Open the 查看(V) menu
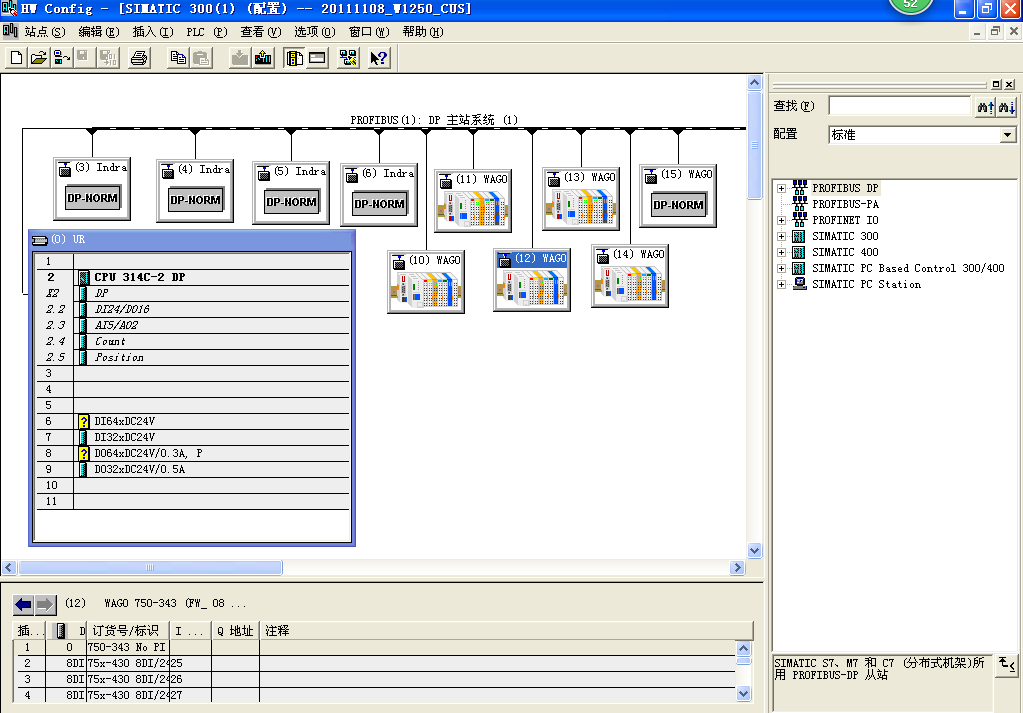1023x713 pixels. (x=261, y=32)
